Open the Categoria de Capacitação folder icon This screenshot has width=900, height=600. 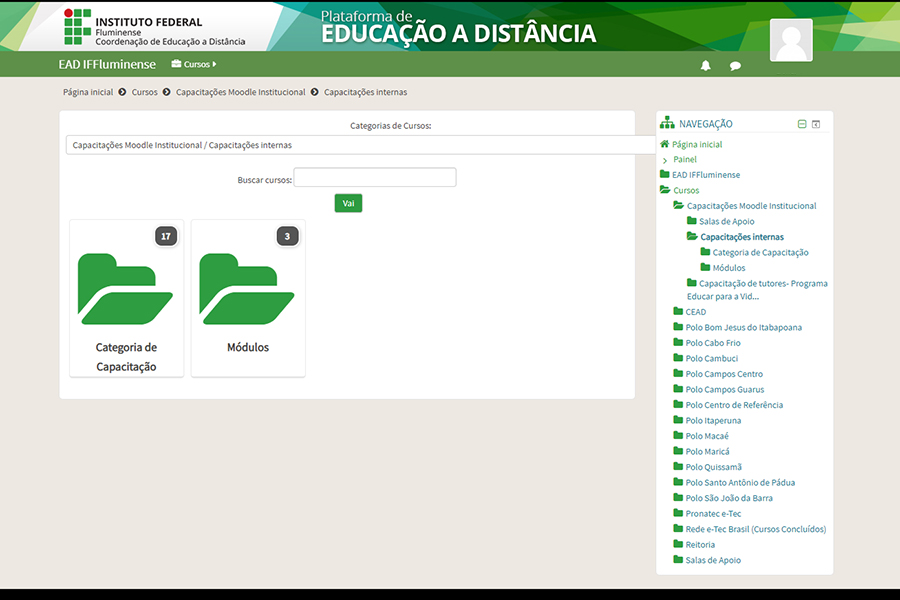[125, 289]
